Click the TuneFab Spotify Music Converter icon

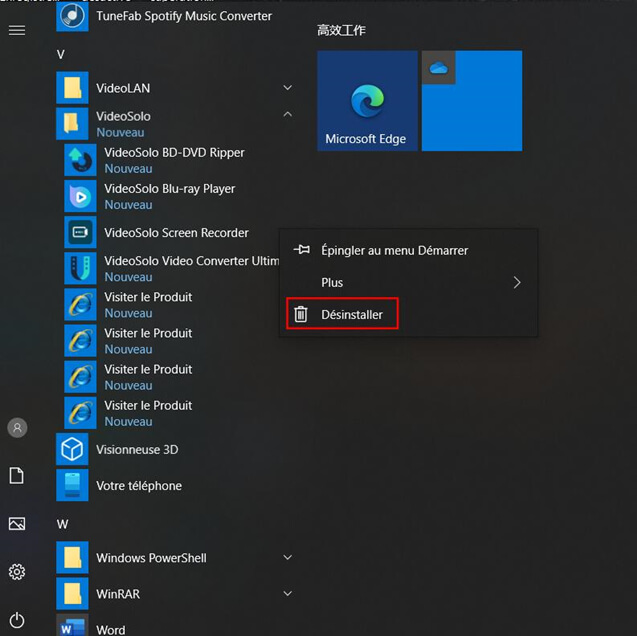(x=72, y=16)
